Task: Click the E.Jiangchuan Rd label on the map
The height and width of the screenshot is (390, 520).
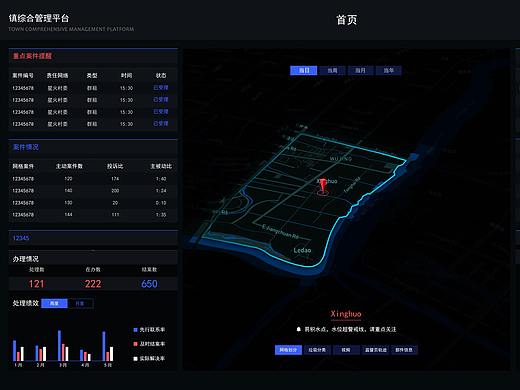Action: tap(280, 232)
